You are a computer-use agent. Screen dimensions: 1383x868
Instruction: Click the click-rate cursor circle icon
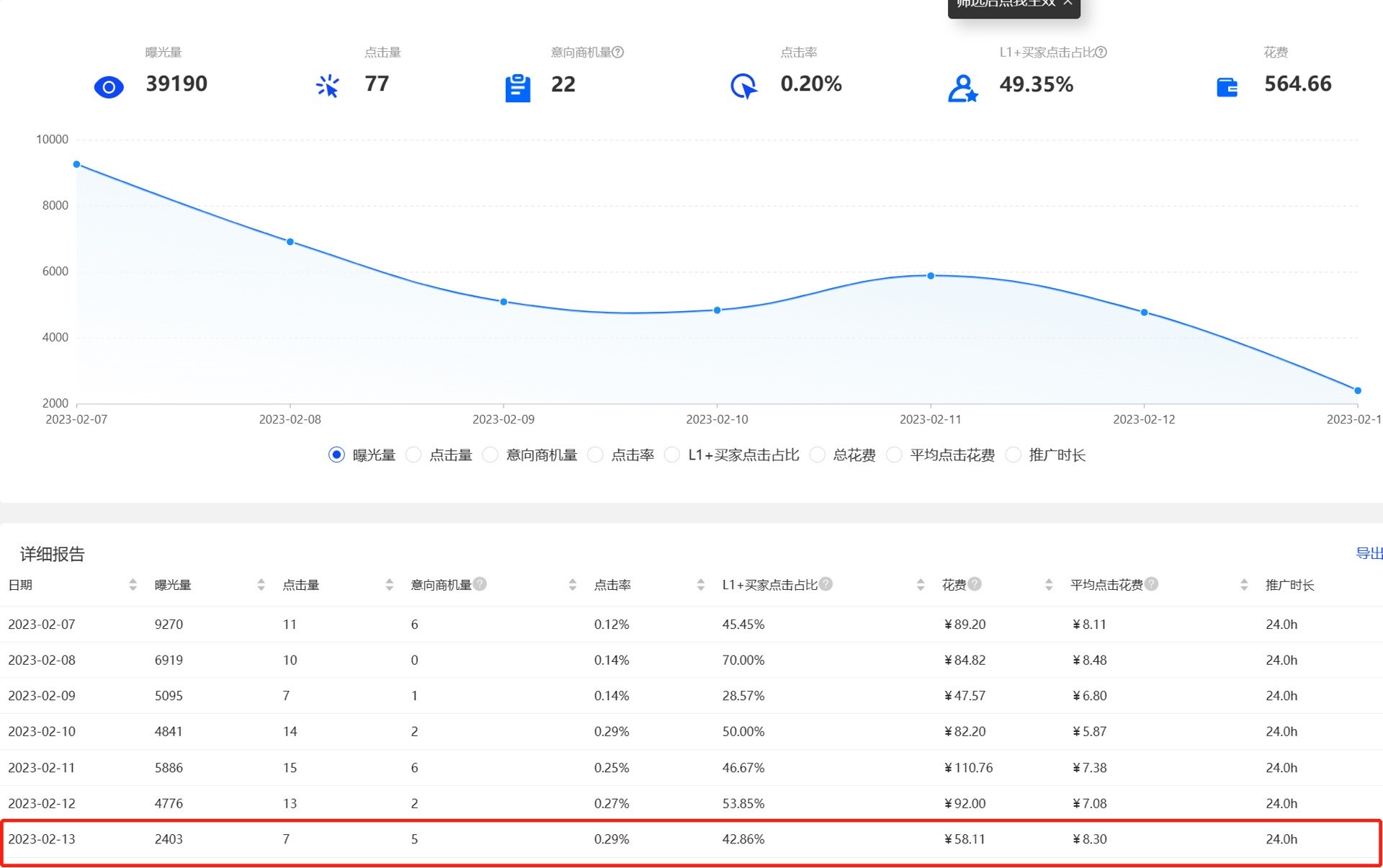point(744,86)
